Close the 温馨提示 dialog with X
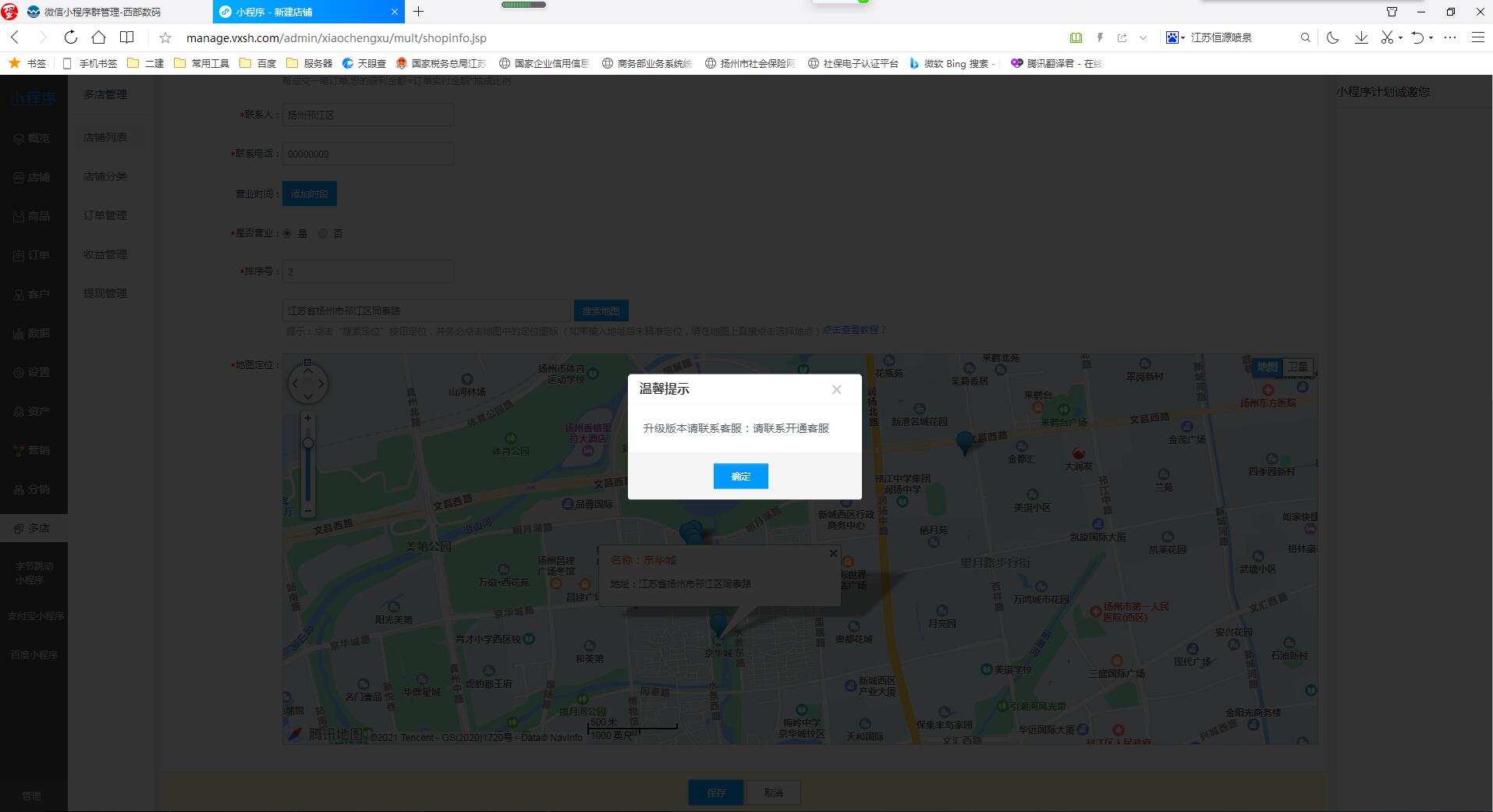This screenshot has height=812, width=1493. (836, 389)
